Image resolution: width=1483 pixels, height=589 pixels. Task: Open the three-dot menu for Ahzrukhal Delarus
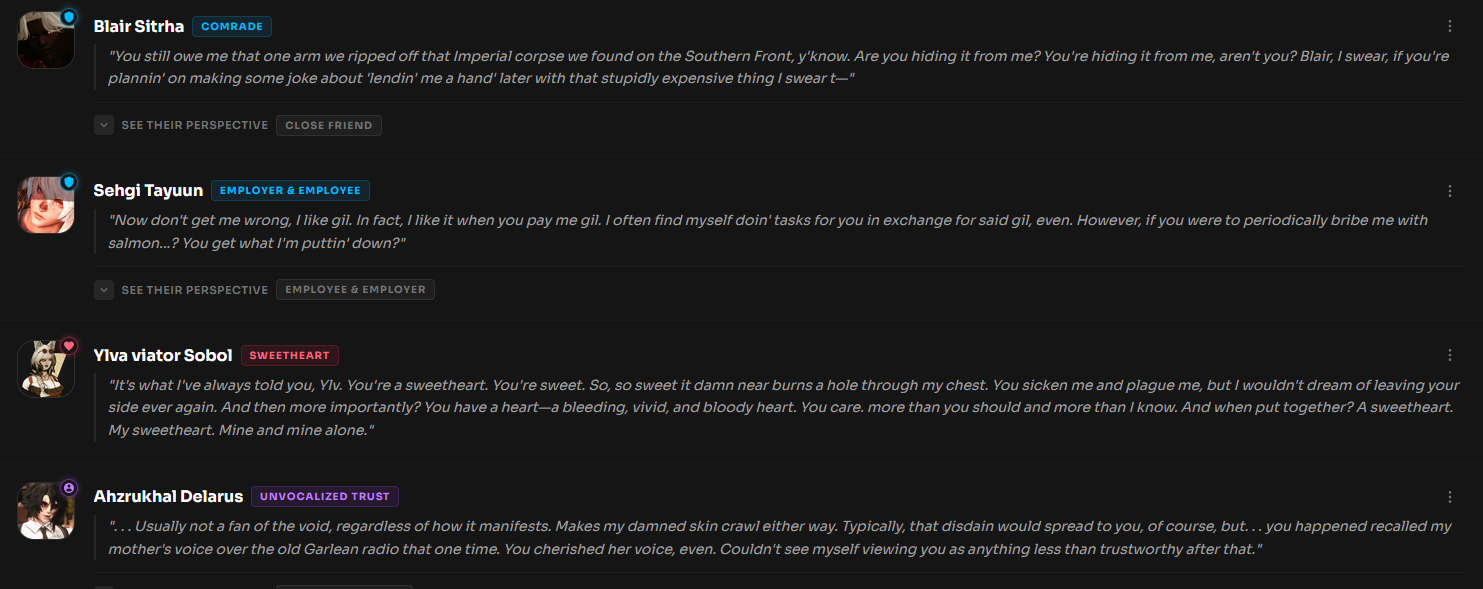(1450, 497)
